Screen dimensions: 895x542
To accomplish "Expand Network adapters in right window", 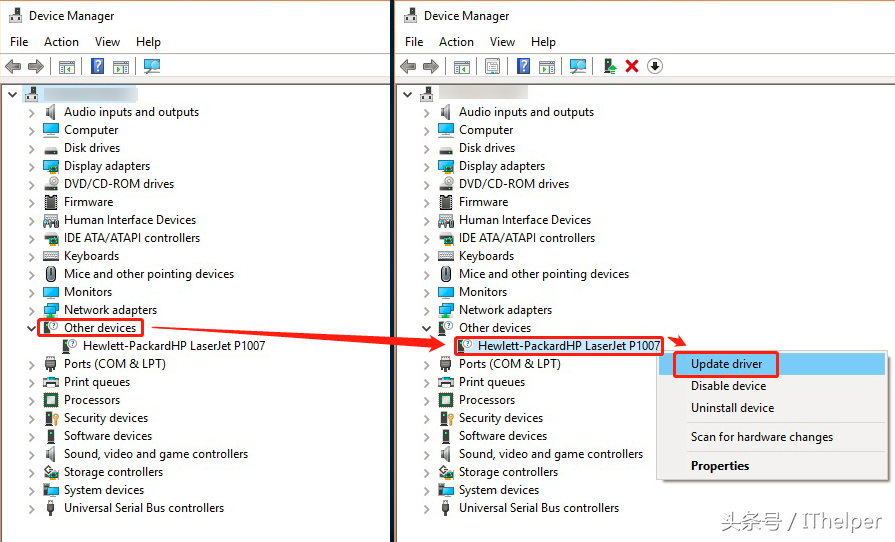I will [x=426, y=310].
